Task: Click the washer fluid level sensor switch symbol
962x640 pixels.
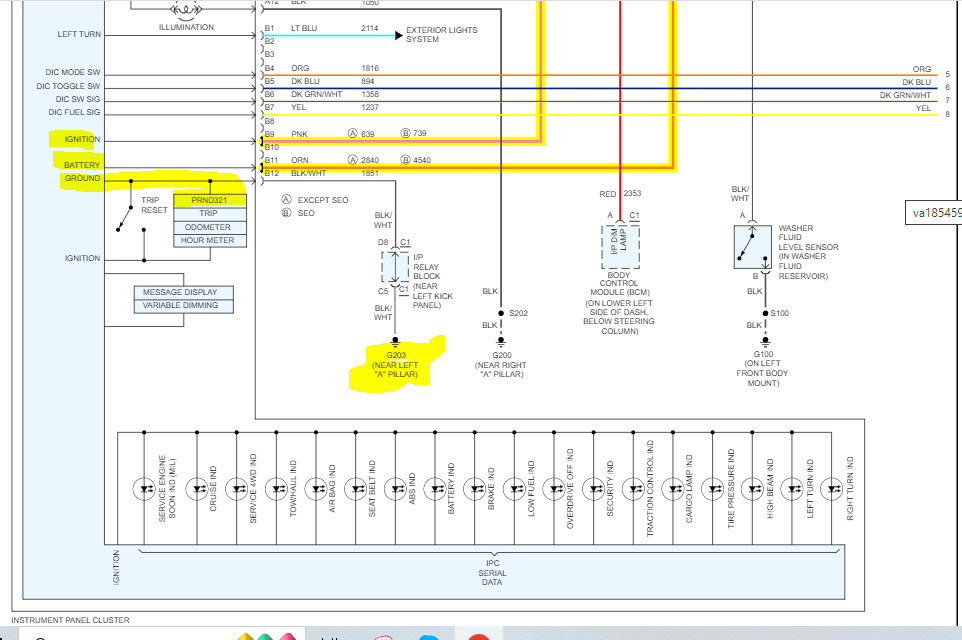Action: coord(750,243)
